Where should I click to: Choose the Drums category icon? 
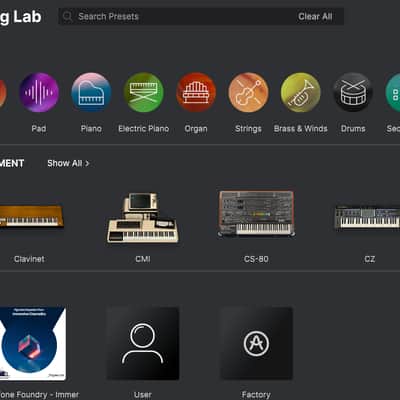pyautogui.click(x=353, y=92)
